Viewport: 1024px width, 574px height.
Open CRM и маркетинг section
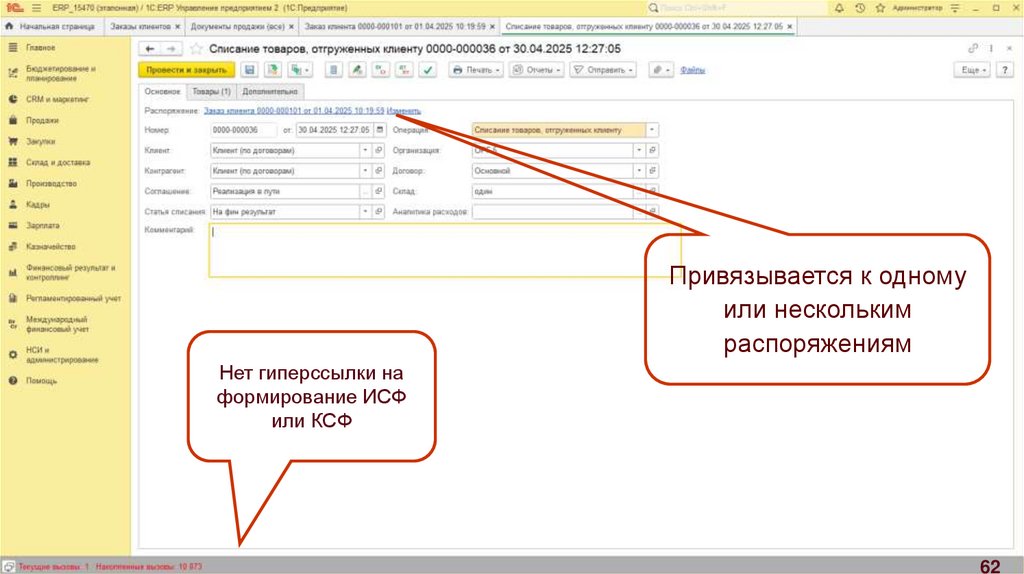(57, 99)
